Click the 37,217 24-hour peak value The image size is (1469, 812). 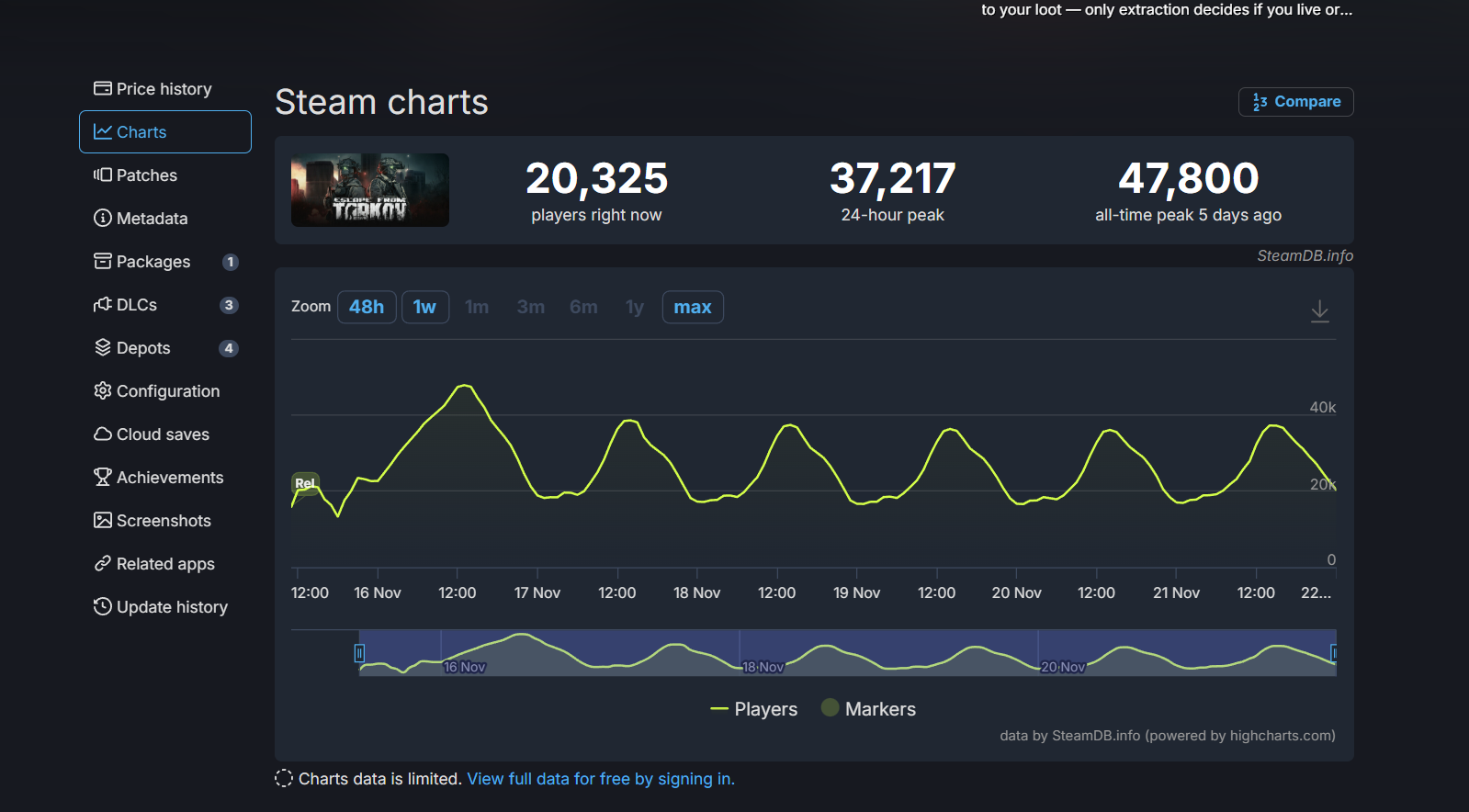point(893,178)
